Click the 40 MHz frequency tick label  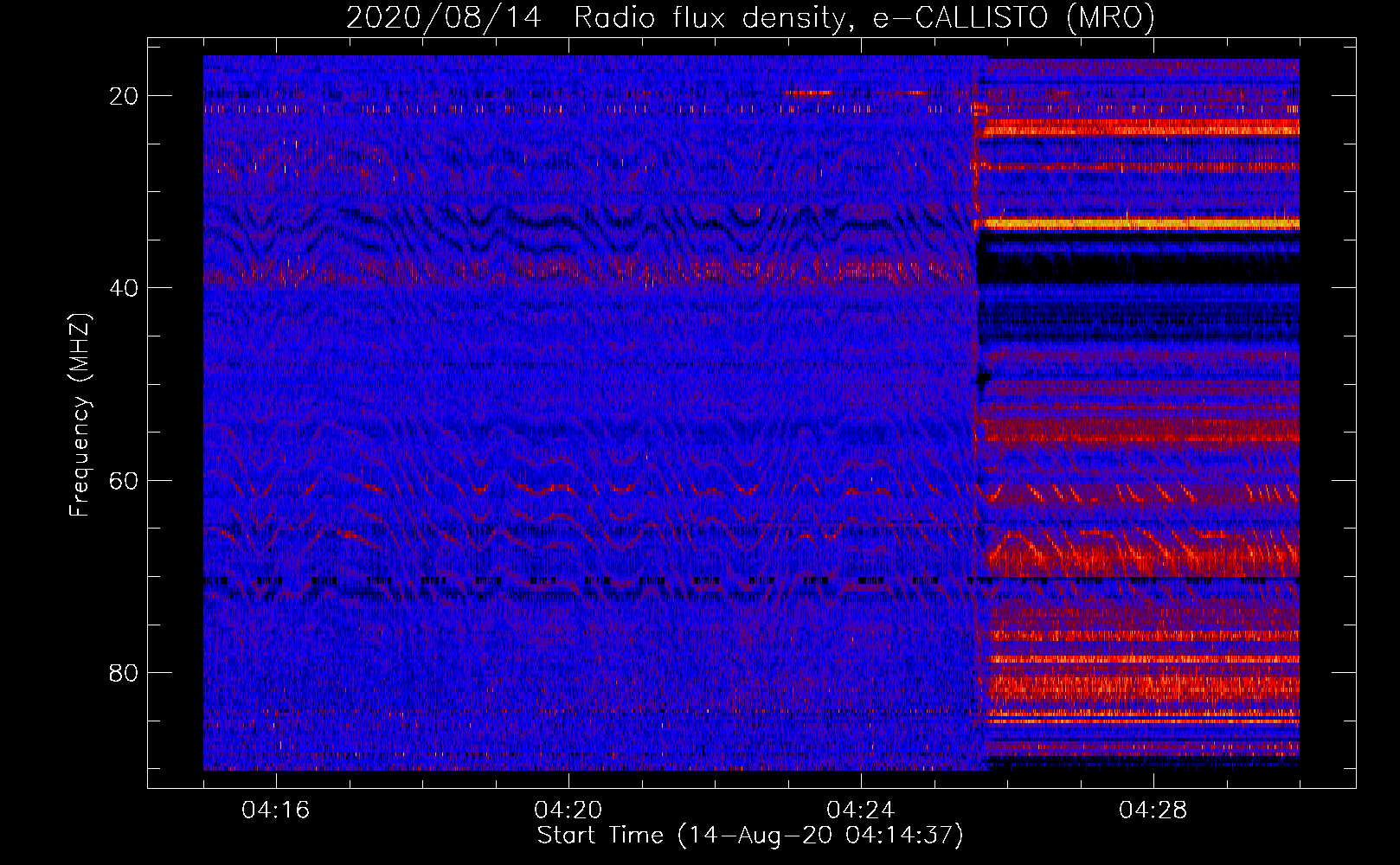[x=124, y=288]
